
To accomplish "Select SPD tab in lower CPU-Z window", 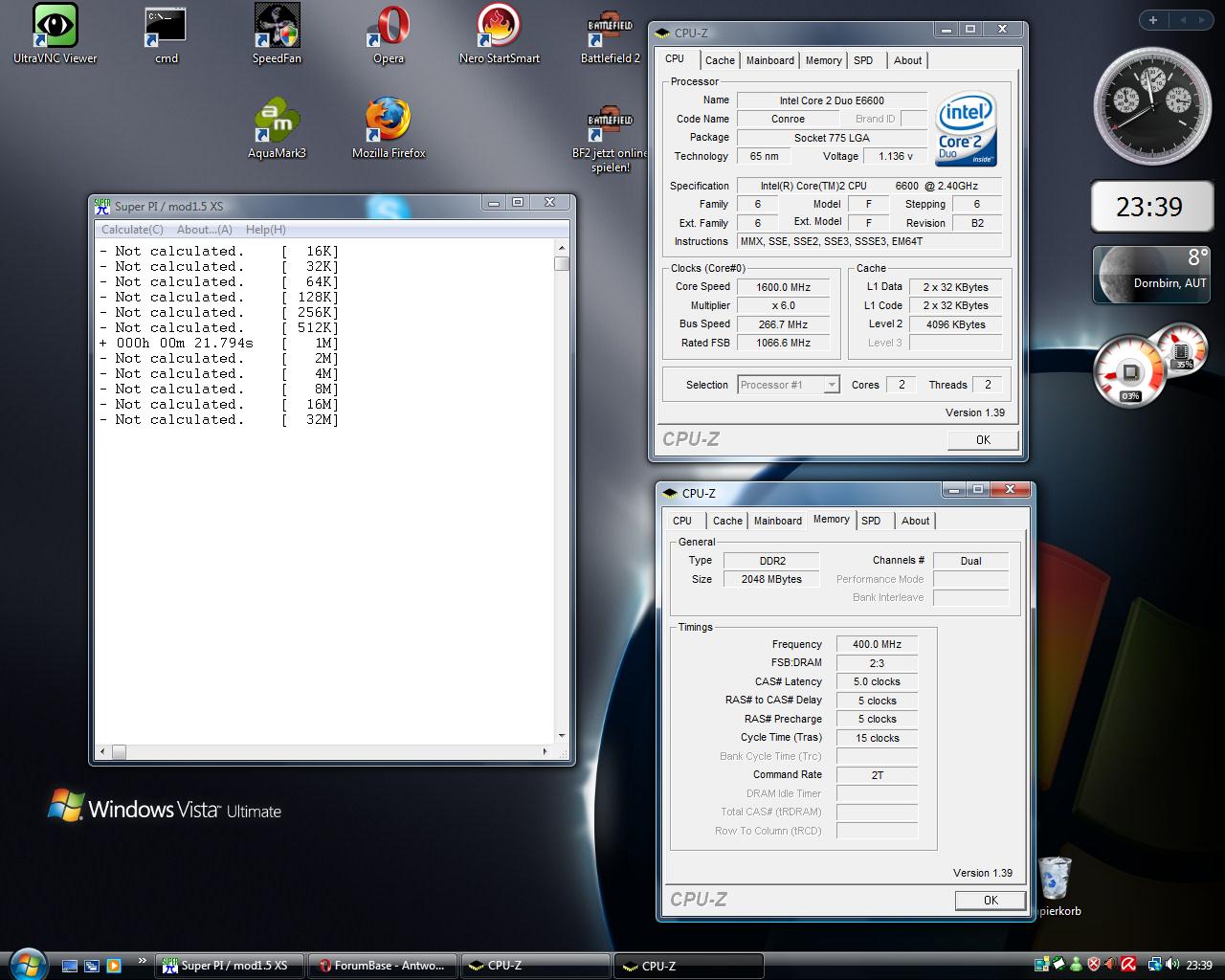I will pyautogui.click(x=871, y=521).
